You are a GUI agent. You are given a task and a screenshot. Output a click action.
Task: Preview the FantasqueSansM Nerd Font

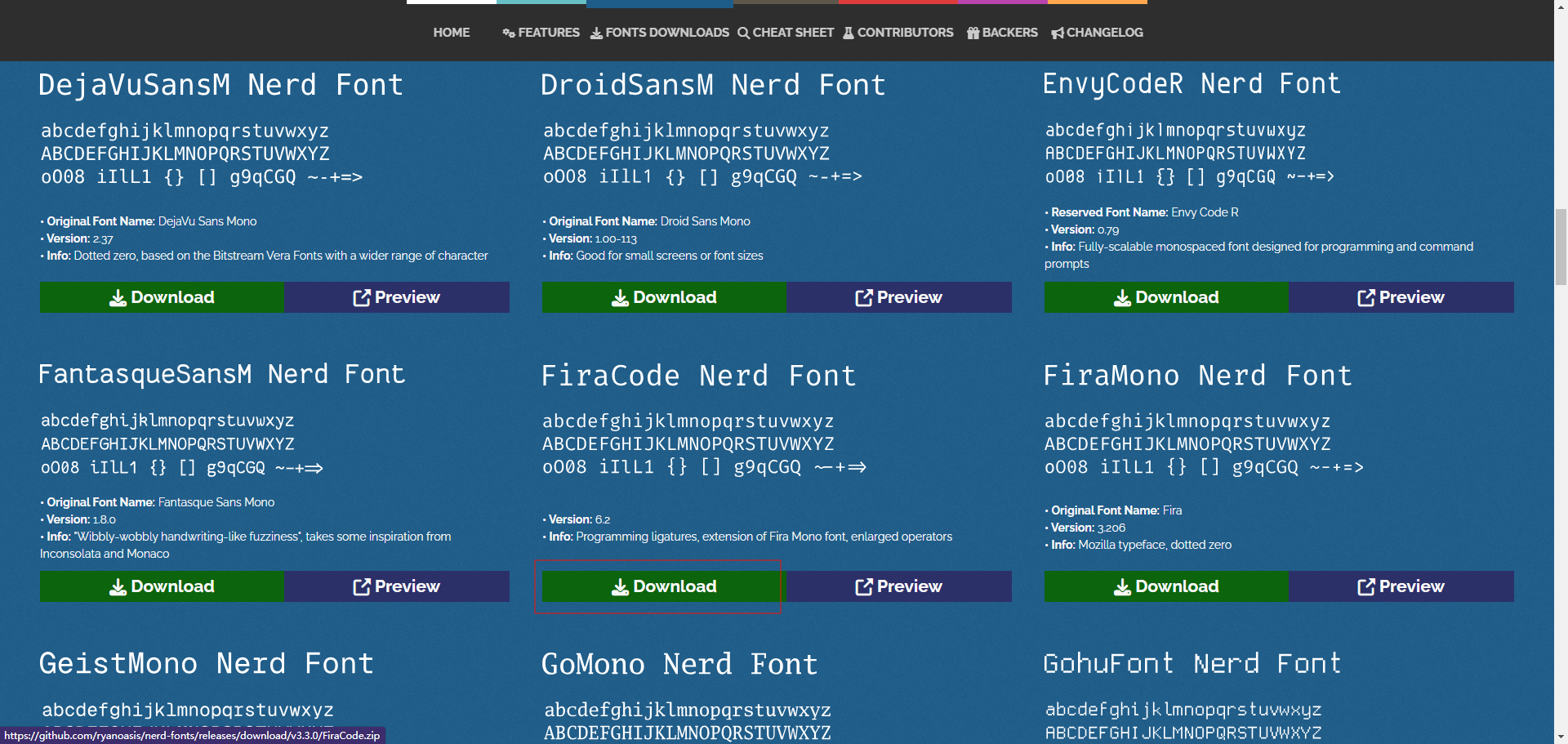point(396,586)
